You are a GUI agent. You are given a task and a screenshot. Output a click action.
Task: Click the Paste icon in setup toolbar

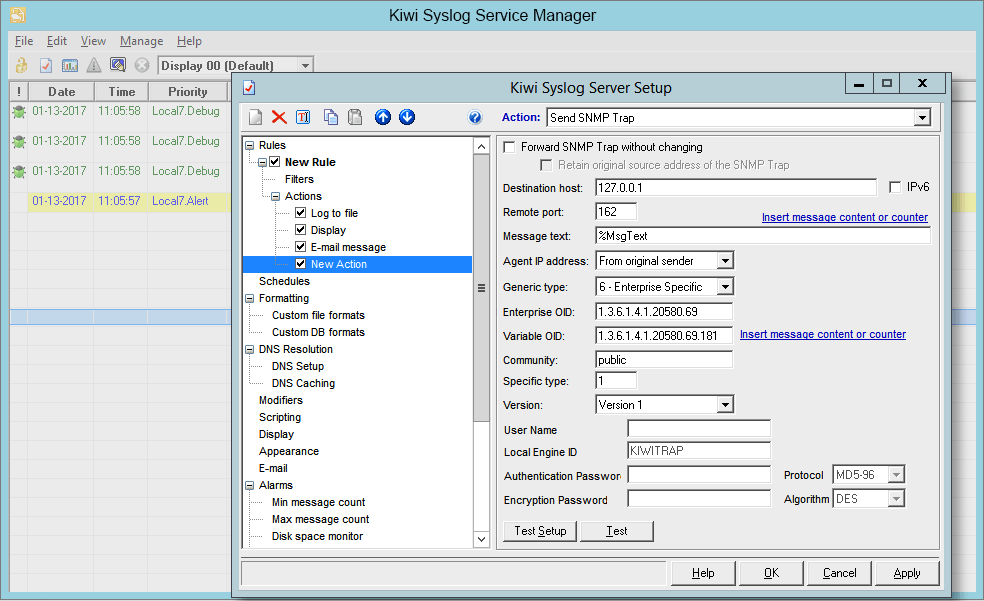pyautogui.click(x=354, y=118)
